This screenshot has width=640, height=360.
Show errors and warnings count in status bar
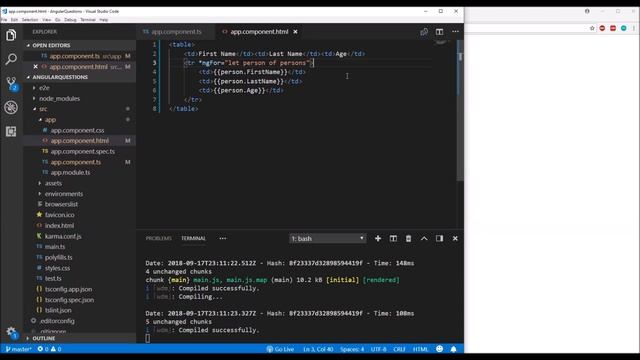(x=49, y=349)
